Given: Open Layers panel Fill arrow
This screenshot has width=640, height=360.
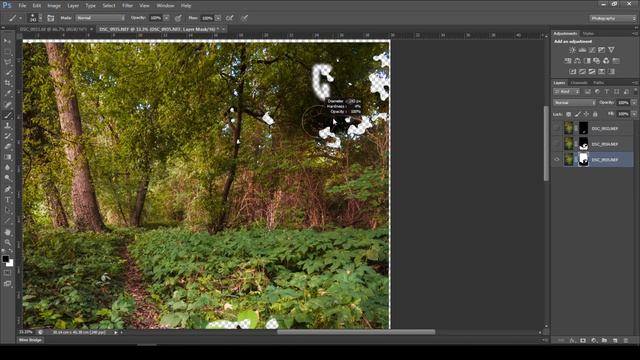Looking at the screenshot, I should point(634,114).
